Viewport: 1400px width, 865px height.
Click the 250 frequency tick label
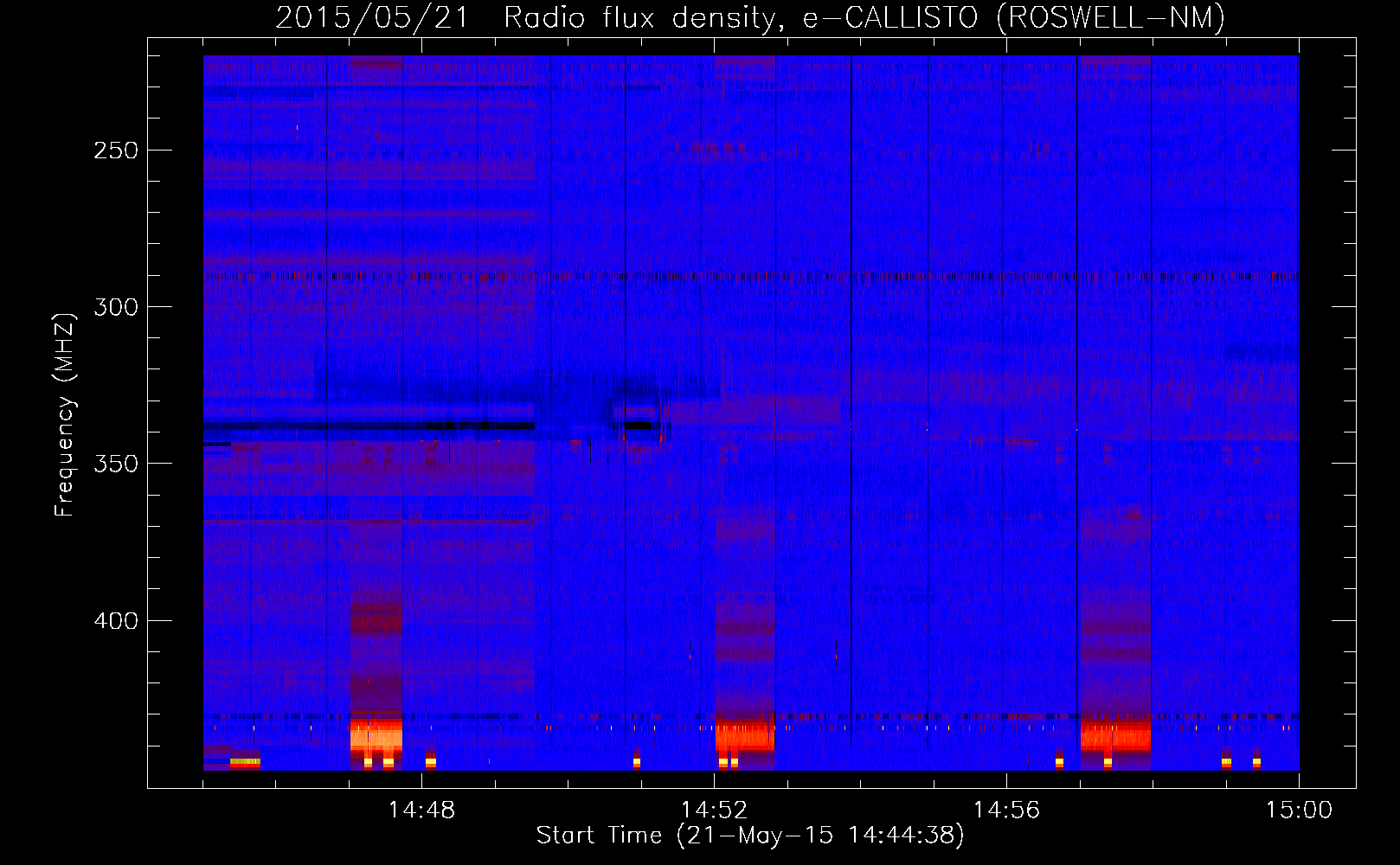(116, 151)
